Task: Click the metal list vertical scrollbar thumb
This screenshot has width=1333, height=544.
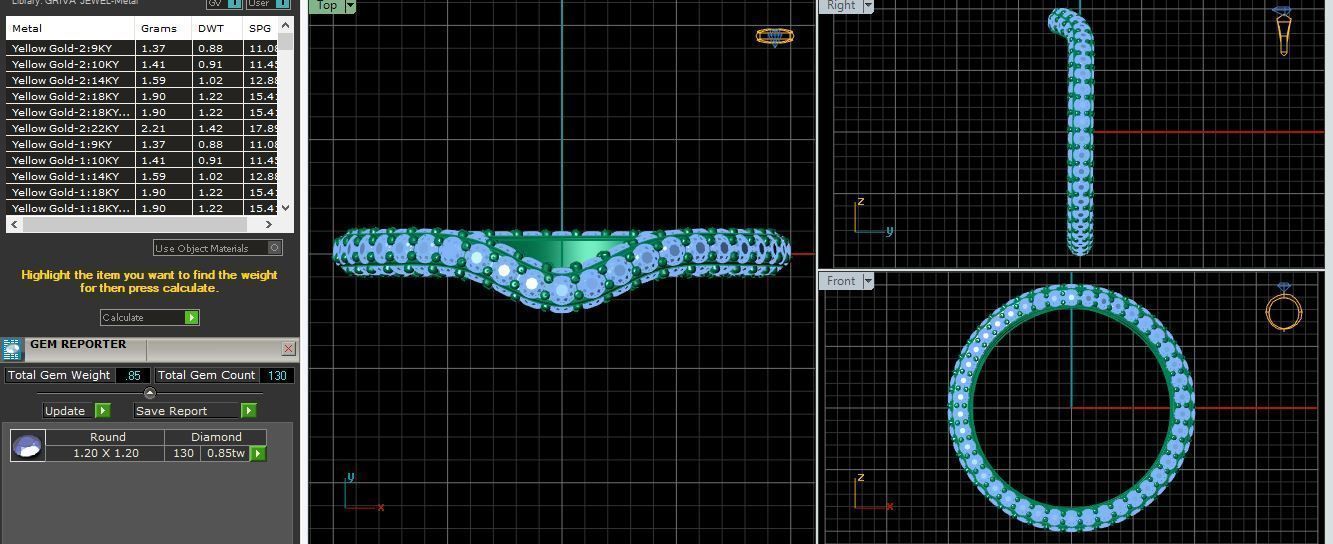Action: 286,41
